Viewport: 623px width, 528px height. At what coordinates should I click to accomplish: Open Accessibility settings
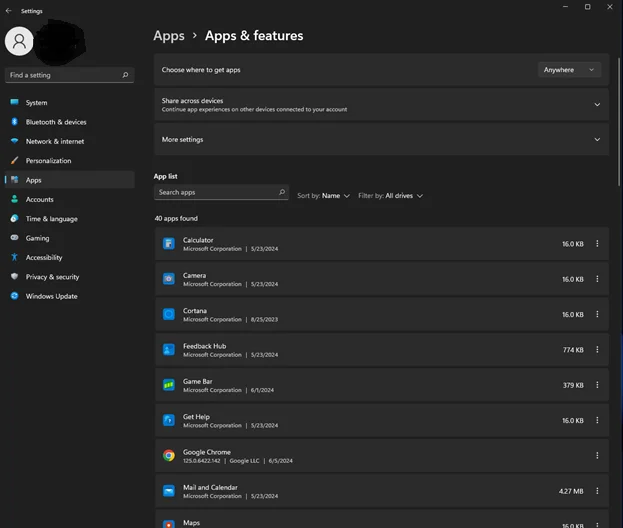[70, 257]
